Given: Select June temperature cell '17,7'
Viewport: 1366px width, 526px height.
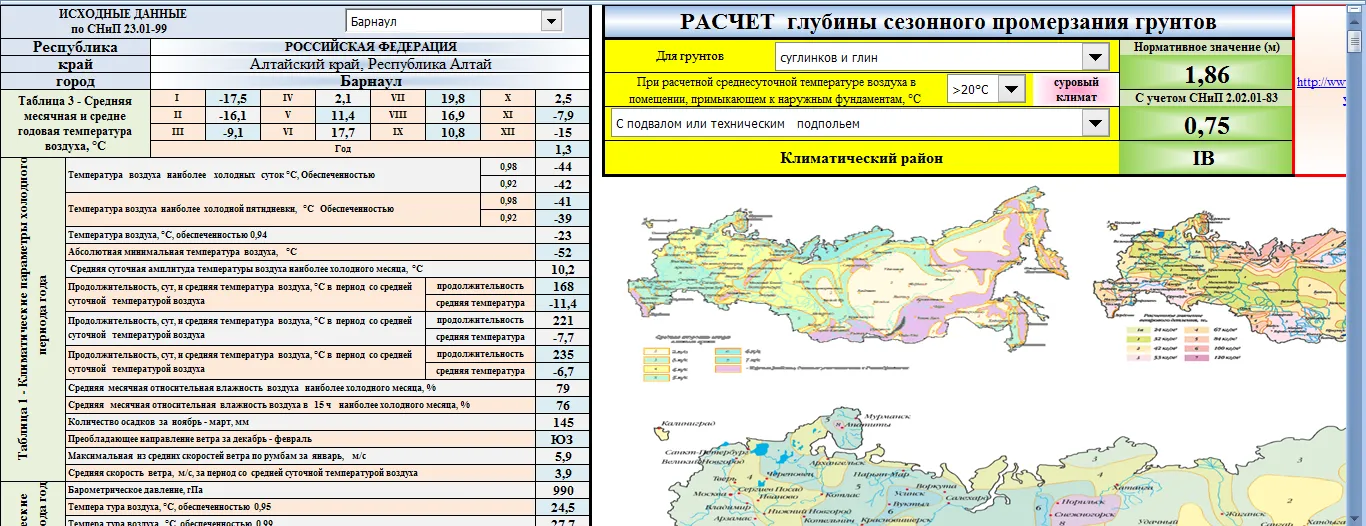Looking at the screenshot, I should 343,131.
